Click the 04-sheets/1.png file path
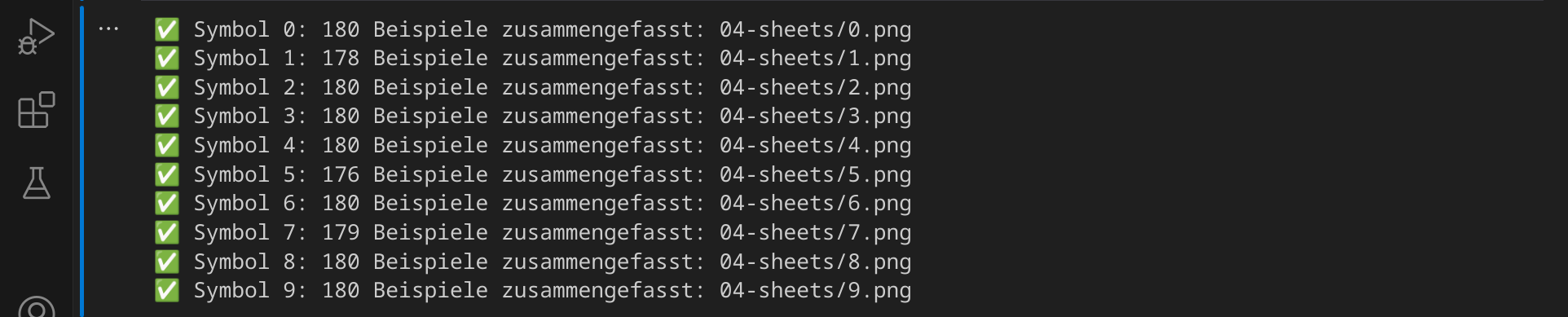Viewport: 1568px width, 317px height. (815, 59)
